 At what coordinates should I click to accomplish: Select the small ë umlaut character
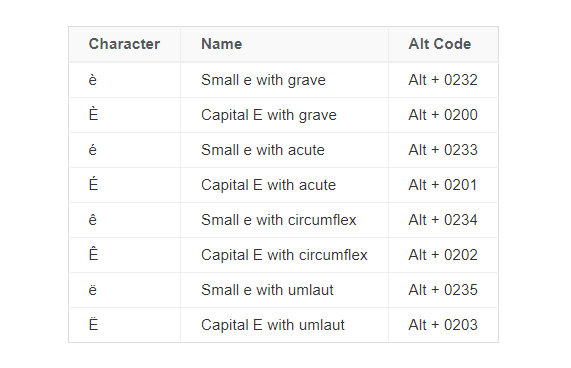[93, 290]
